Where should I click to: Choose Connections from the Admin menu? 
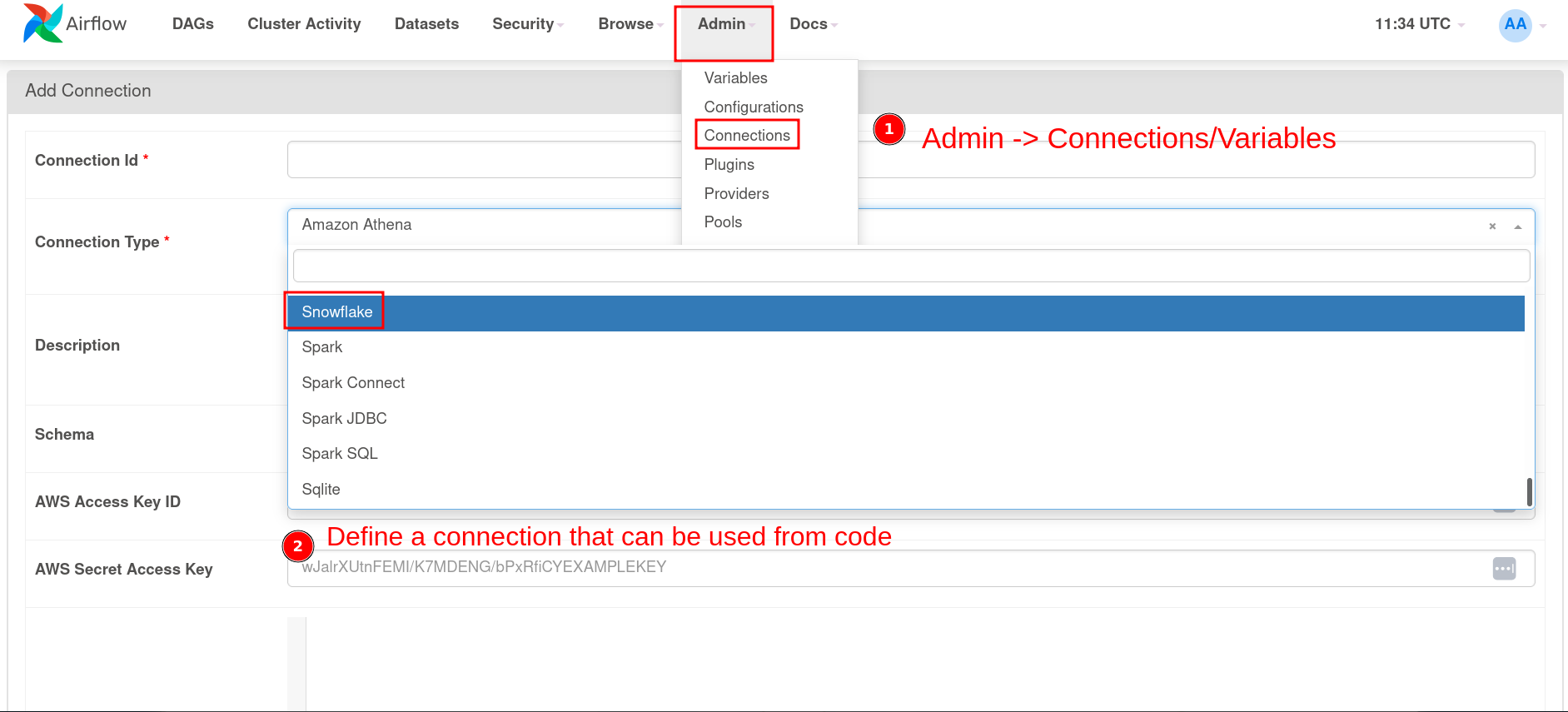tap(747, 135)
